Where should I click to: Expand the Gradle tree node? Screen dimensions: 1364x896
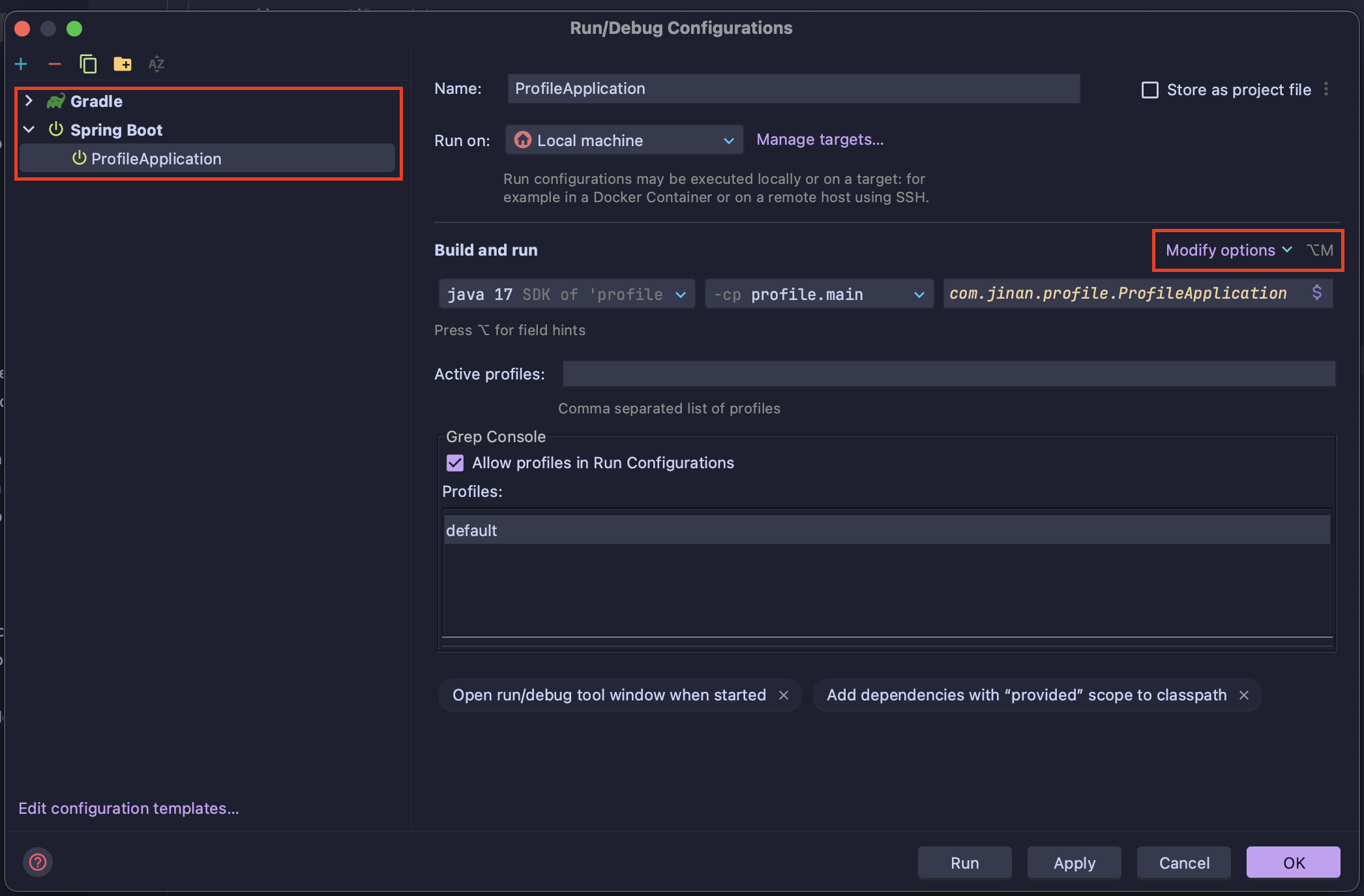tap(28, 100)
